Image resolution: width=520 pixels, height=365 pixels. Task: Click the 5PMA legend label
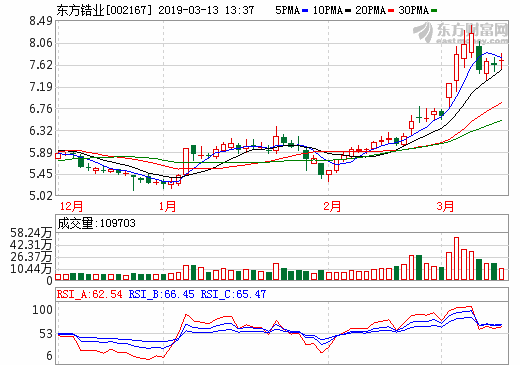click(x=287, y=10)
